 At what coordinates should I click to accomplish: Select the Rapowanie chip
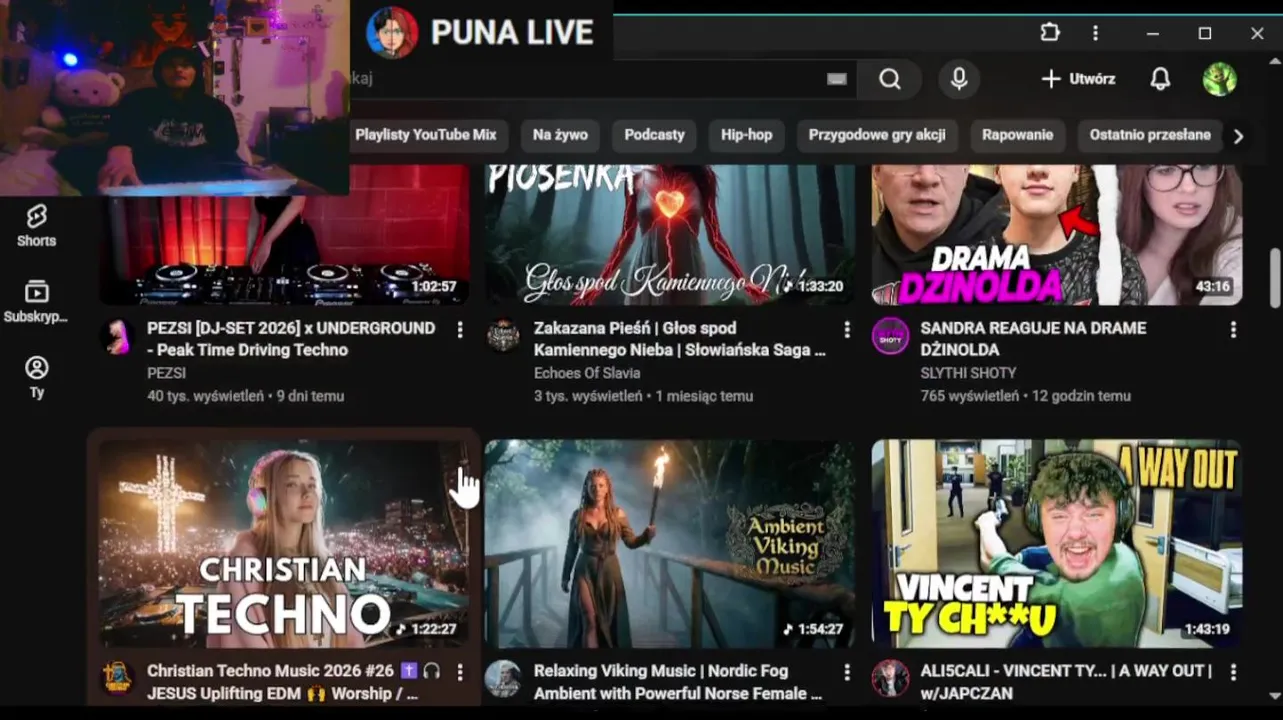pos(1017,135)
